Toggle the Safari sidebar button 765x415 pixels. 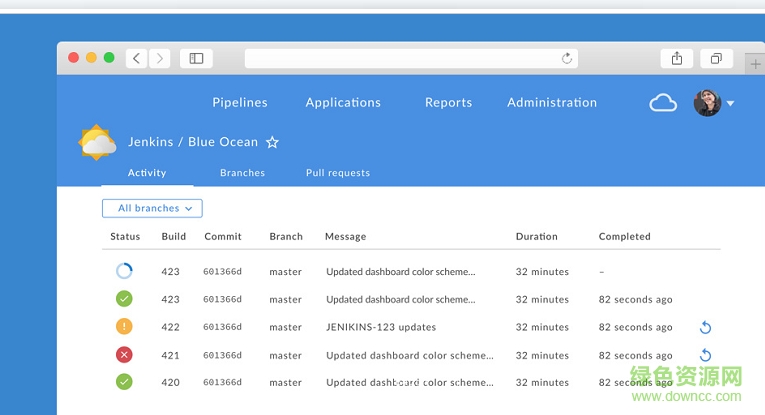click(x=196, y=59)
